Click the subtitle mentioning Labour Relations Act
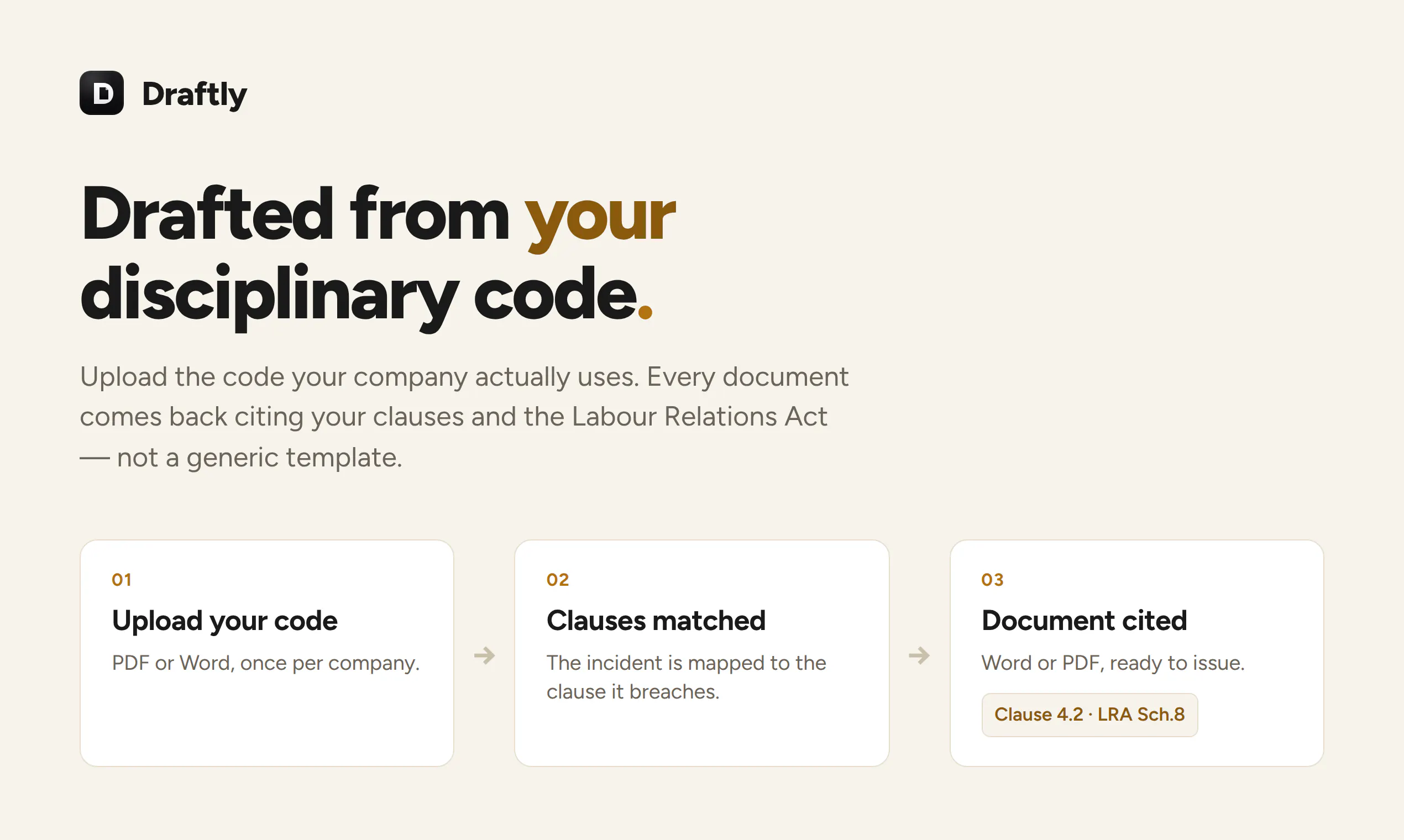1404x840 pixels. point(464,417)
